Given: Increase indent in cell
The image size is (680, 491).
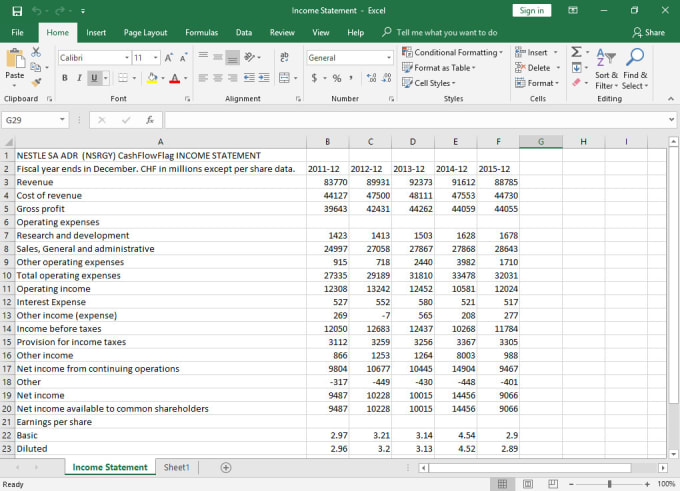Looking at the screenshot, I should [264, 78].
